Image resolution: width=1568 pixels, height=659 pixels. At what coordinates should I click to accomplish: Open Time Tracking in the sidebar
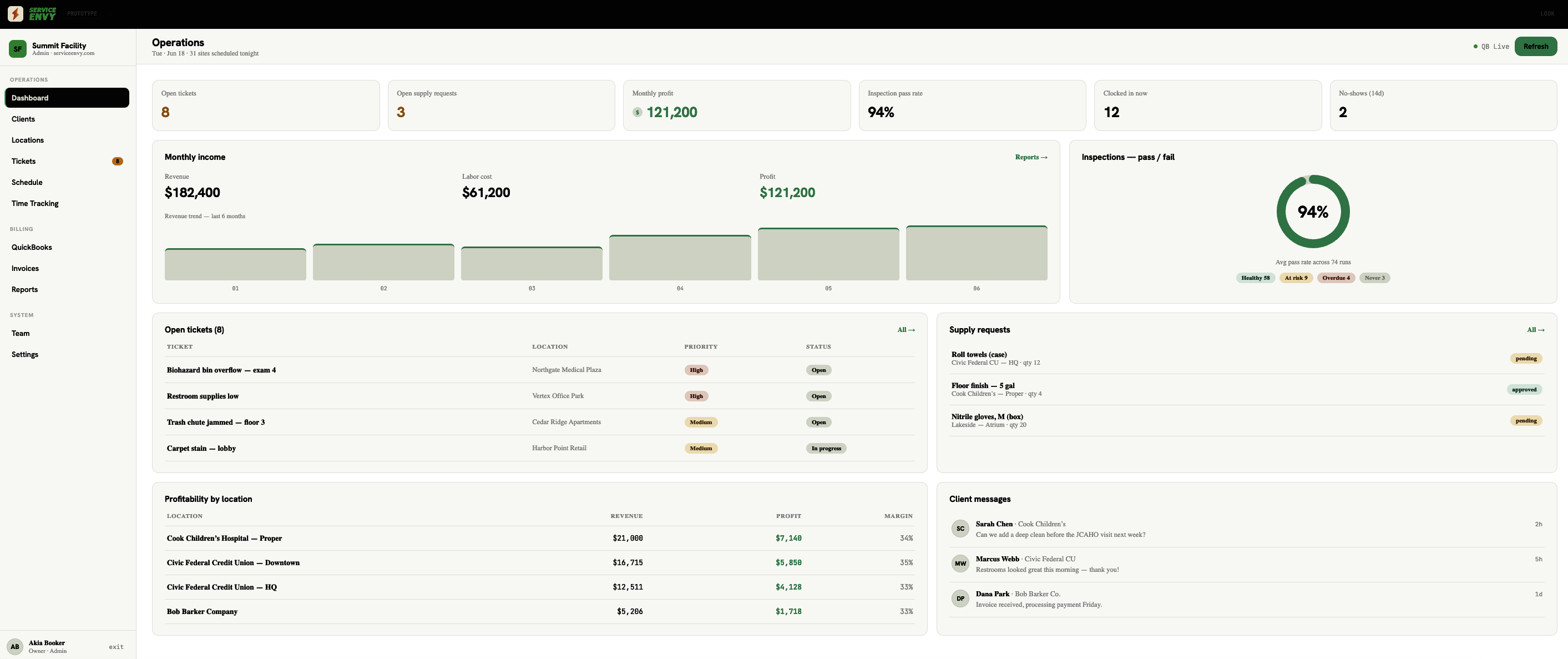[x=67, y=203]
